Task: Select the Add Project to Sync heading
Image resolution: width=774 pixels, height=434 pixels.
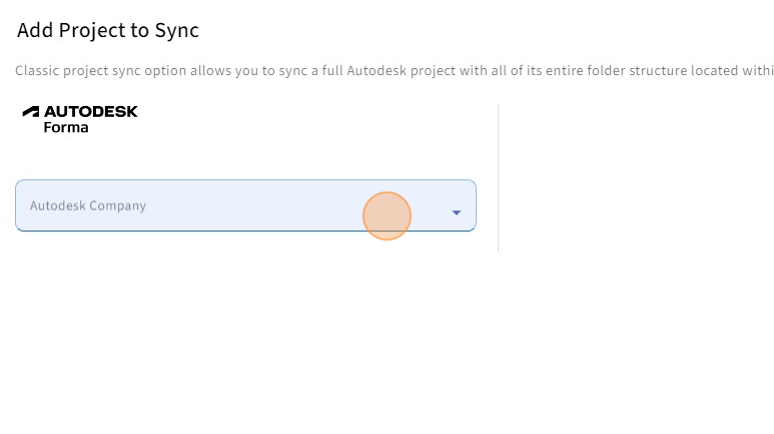Action: (x=108, y=30)
